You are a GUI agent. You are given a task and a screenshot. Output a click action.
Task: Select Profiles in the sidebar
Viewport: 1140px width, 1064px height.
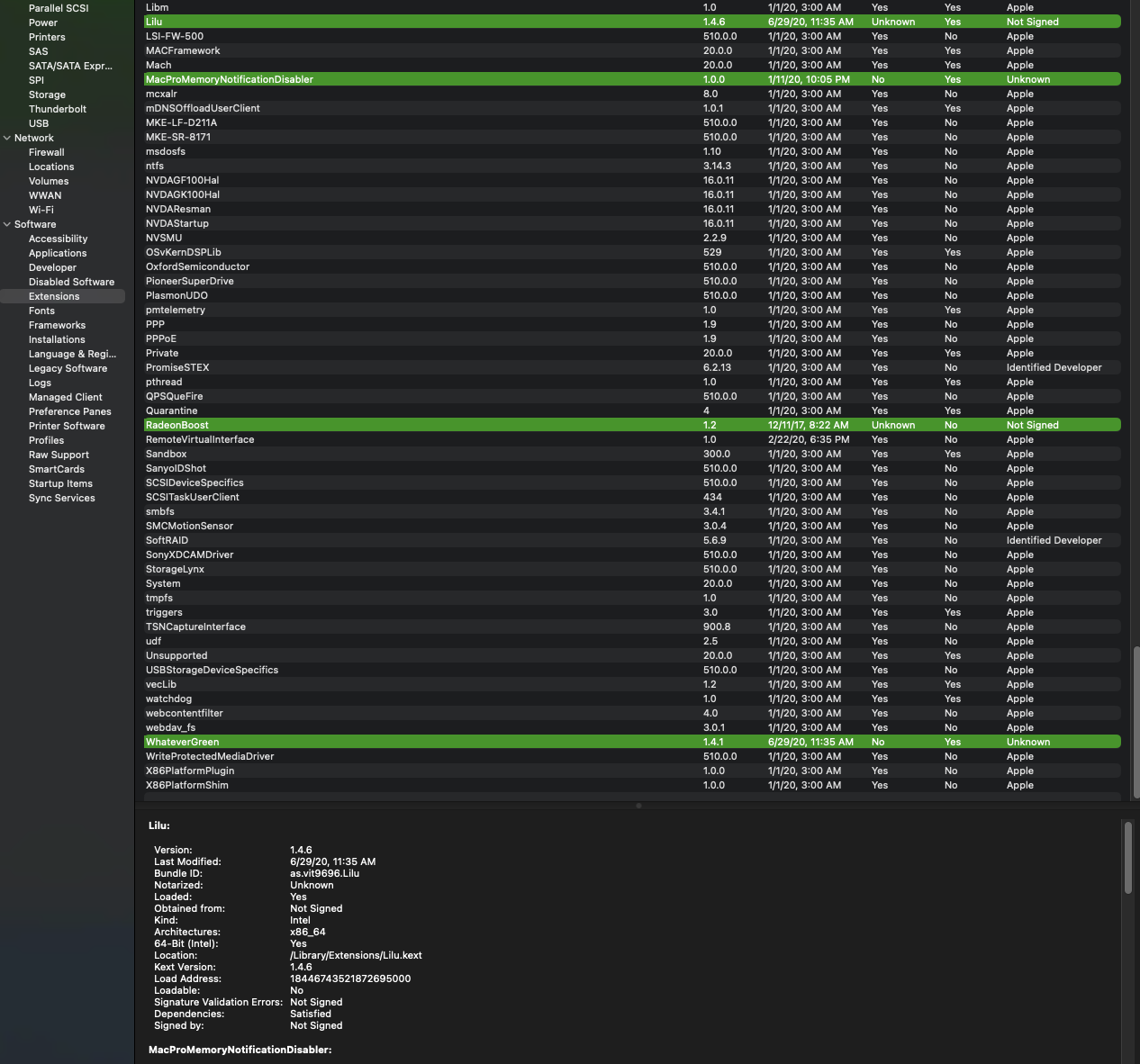click(x=46, y=440)
